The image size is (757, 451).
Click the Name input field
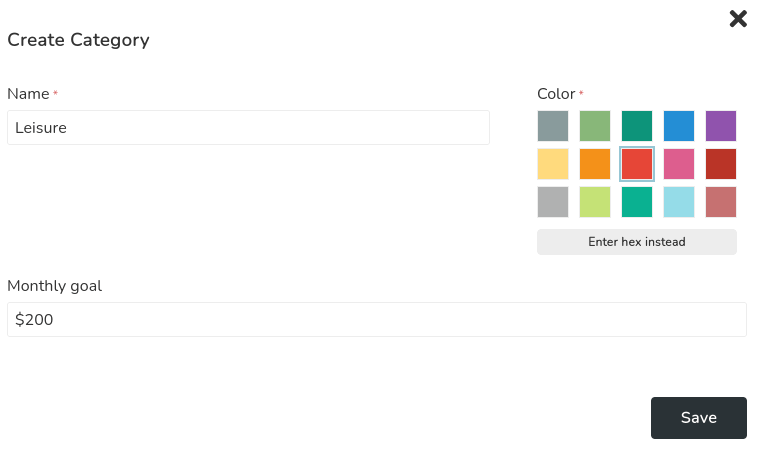tap(248, 128)
